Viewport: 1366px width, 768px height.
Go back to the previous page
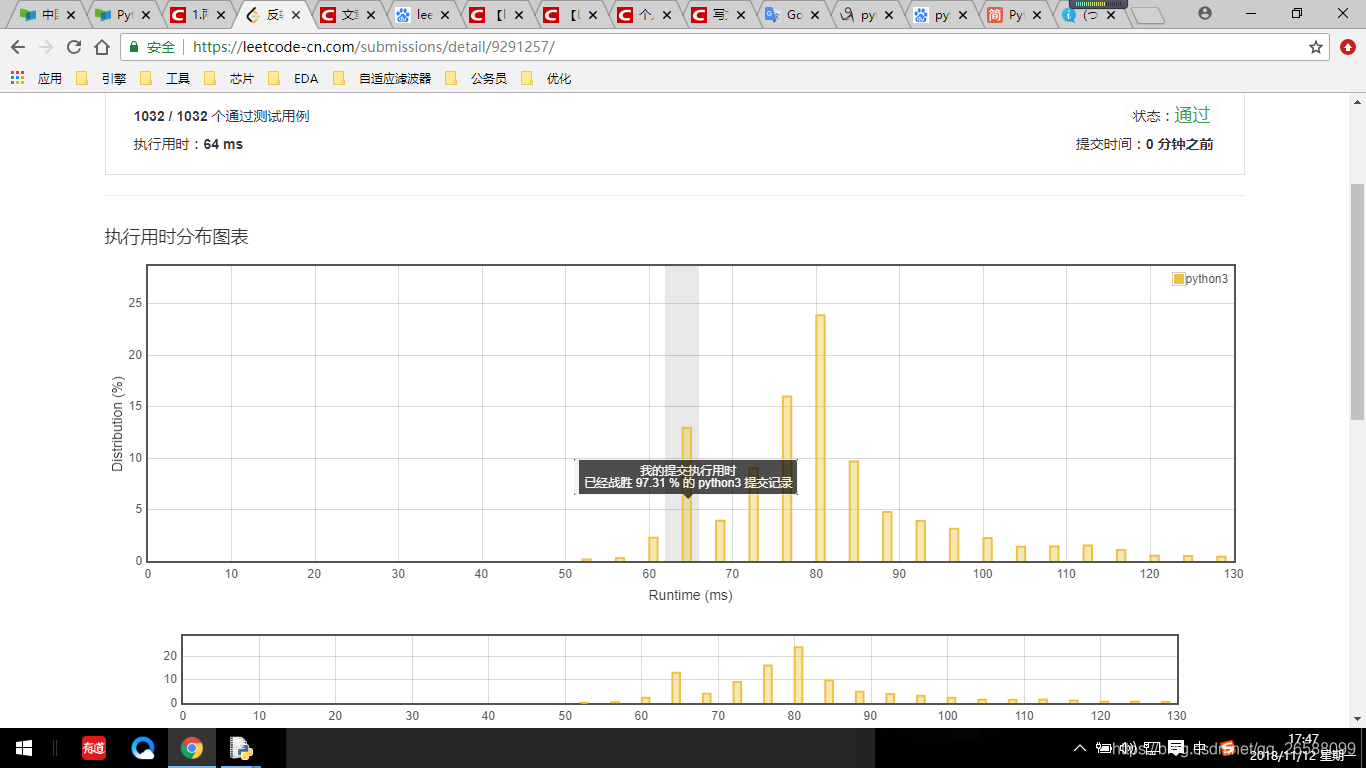point(18,47)
